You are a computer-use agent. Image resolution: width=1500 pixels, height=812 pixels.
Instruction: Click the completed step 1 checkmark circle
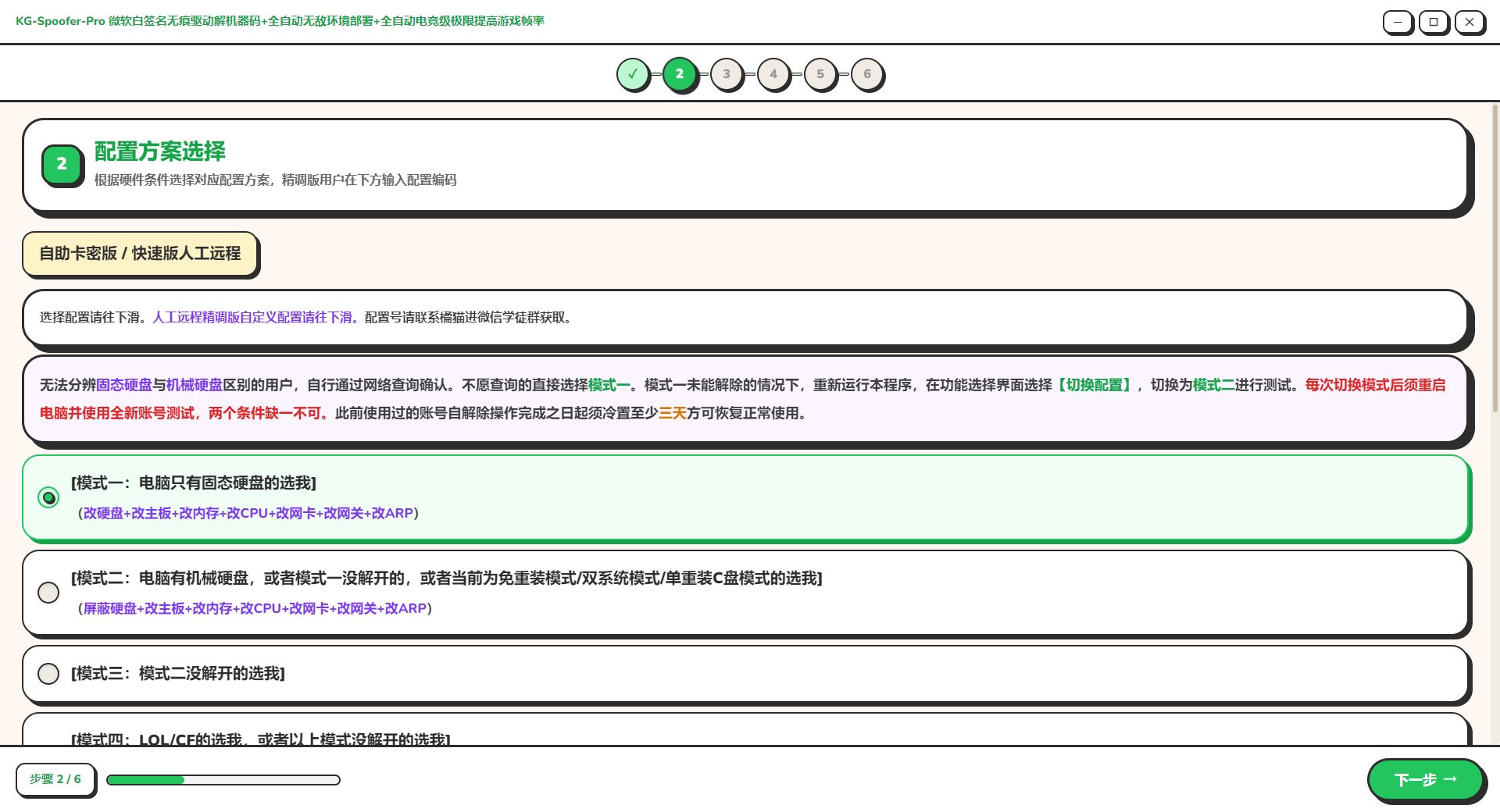(x=633, y=74)
